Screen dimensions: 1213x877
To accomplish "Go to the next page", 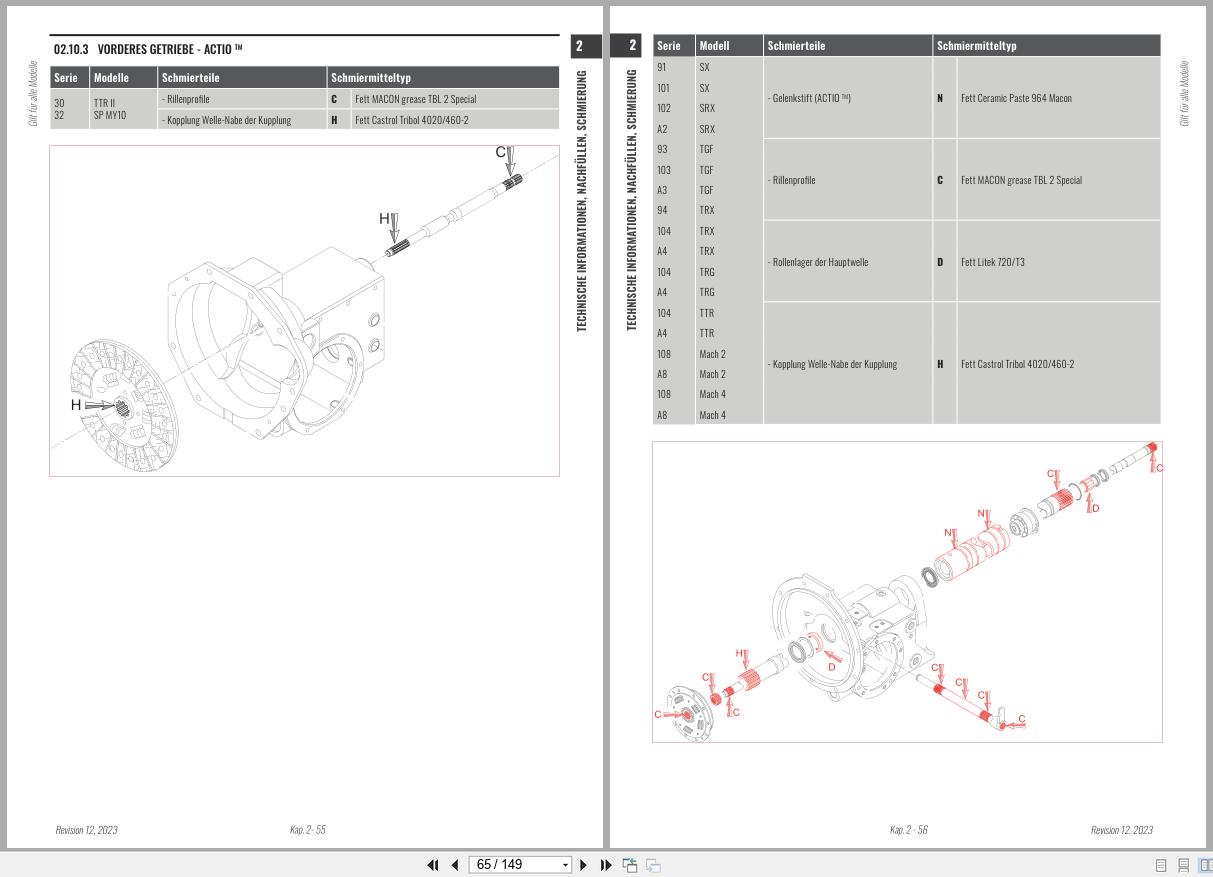I will pyautogui.click(x=583, y=865).
